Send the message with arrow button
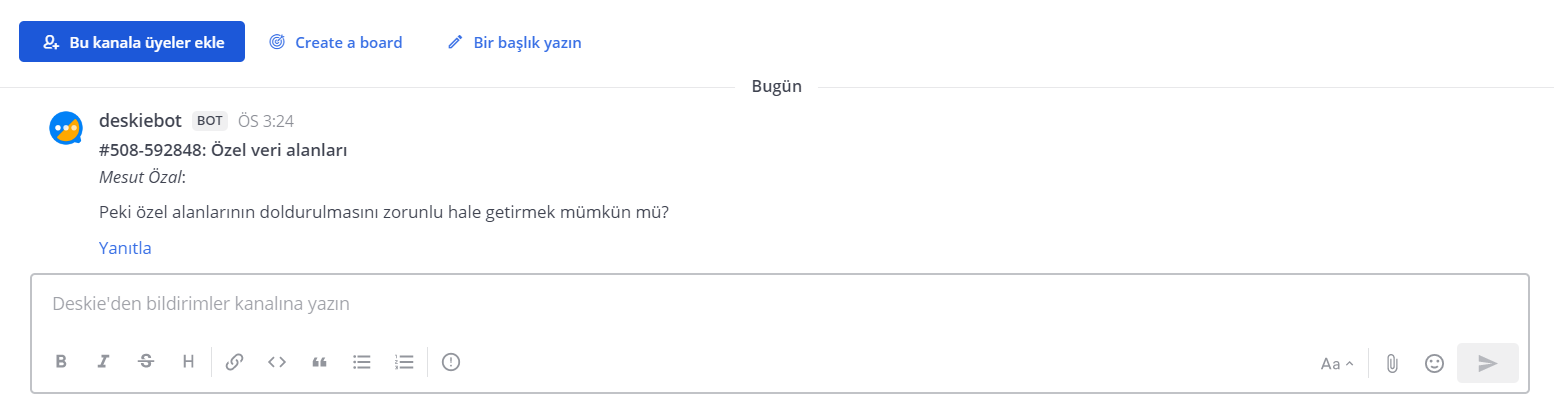 click(1488, 363)
